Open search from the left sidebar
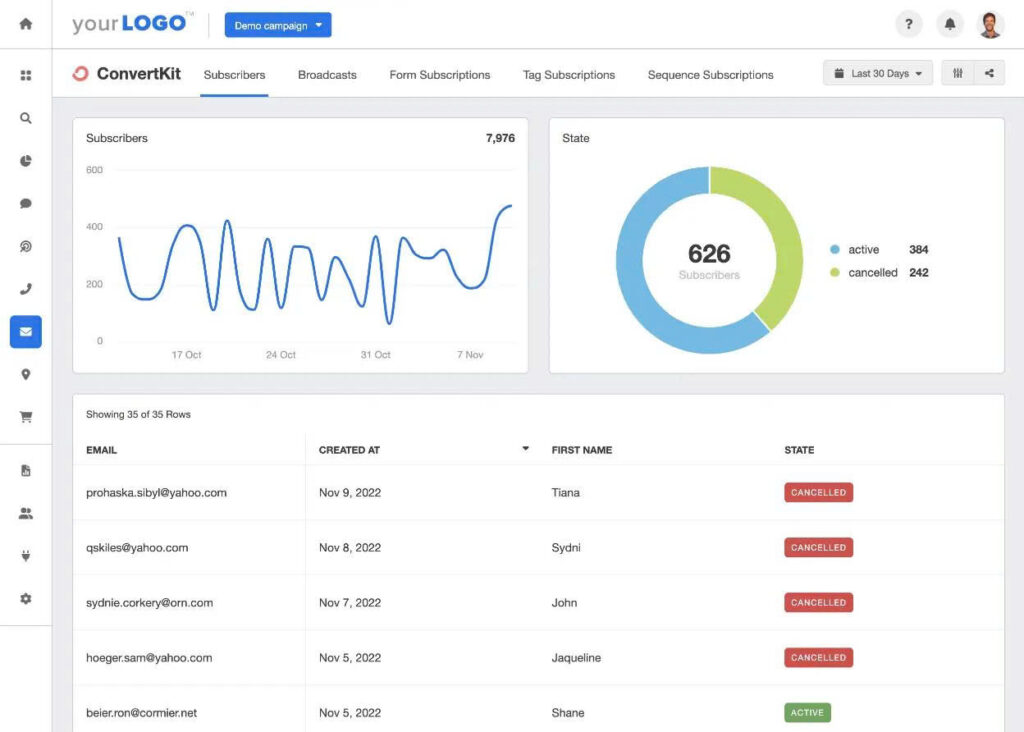The height and width of the screenshot is (732, 1024). coord(25,118)
